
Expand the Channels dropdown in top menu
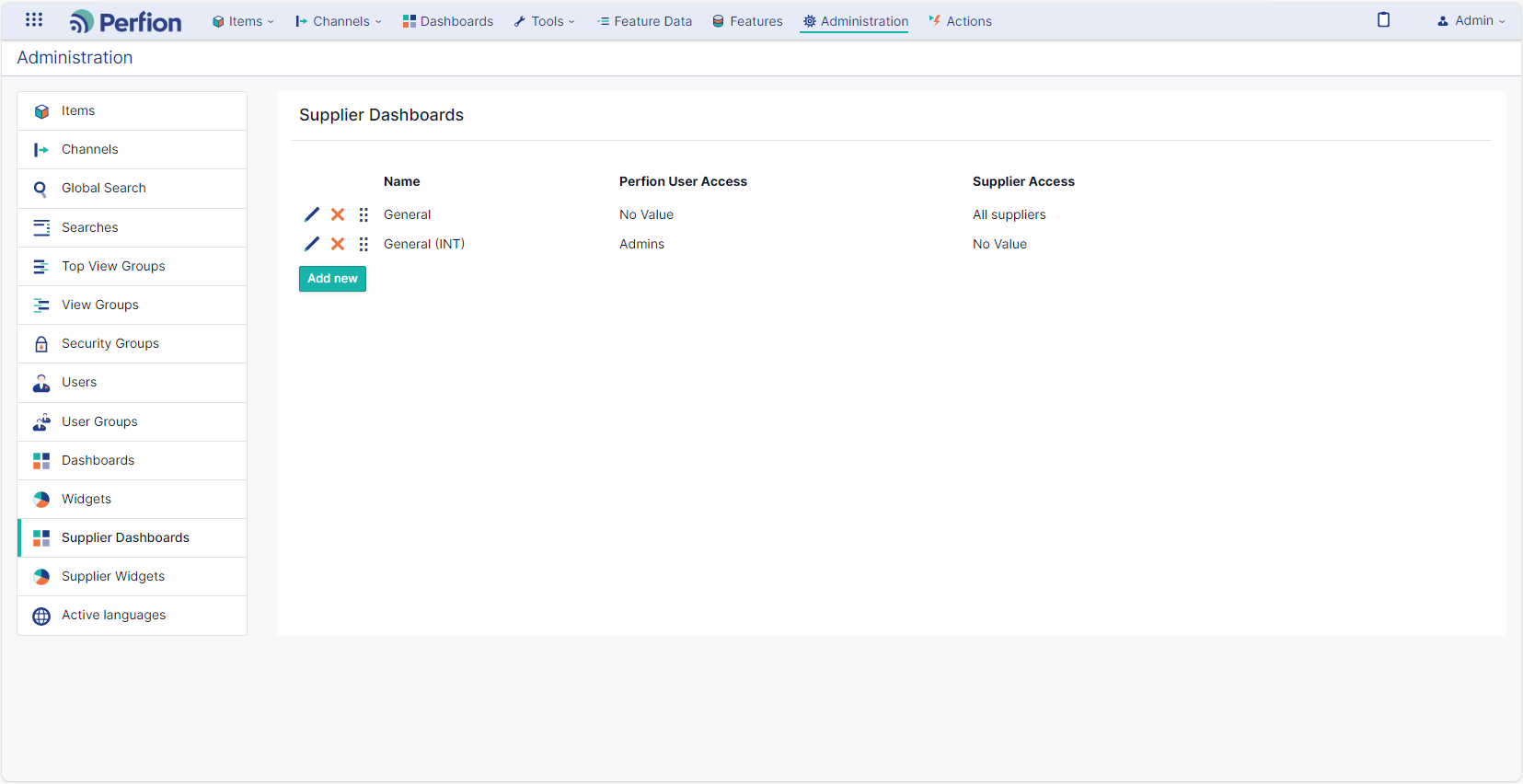pyautogui.click(x=338, y=21)
